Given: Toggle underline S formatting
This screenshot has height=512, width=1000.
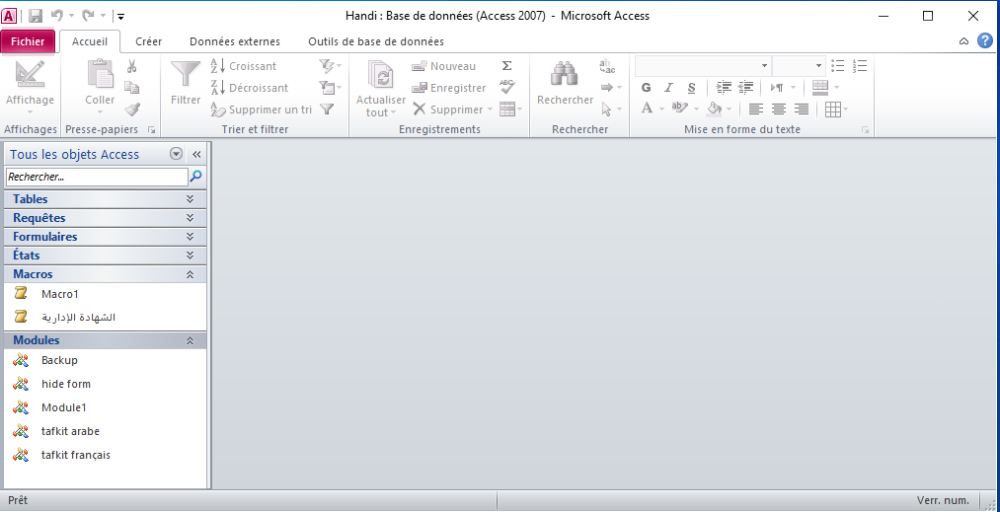Looking at the screenshot, I should tap(691, 87).
